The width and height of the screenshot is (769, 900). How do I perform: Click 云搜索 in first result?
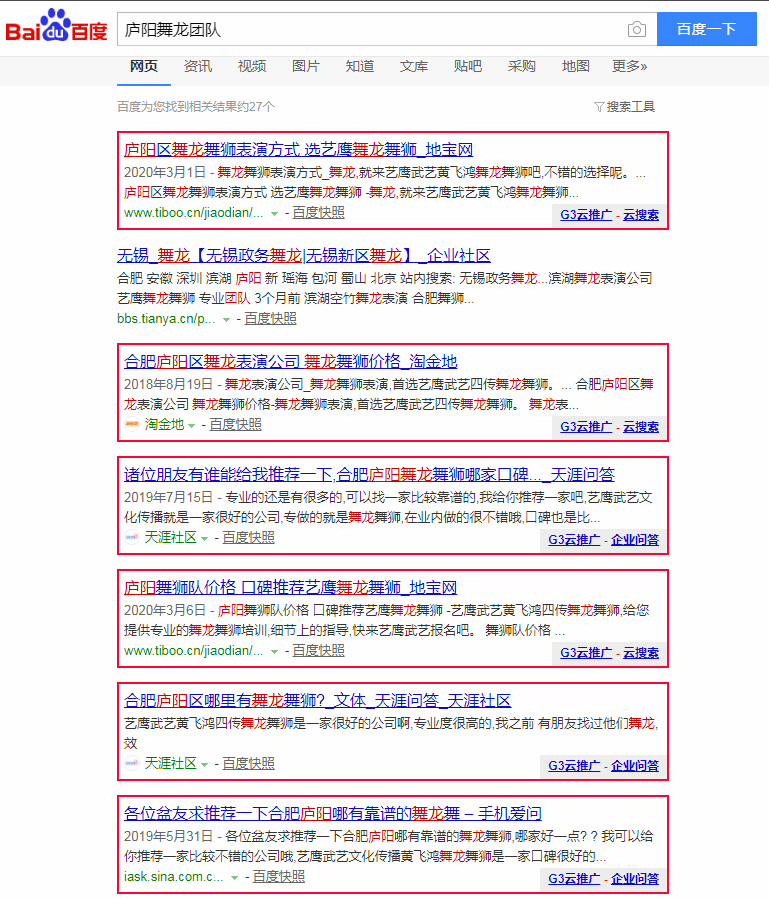[x=641, y=215]
